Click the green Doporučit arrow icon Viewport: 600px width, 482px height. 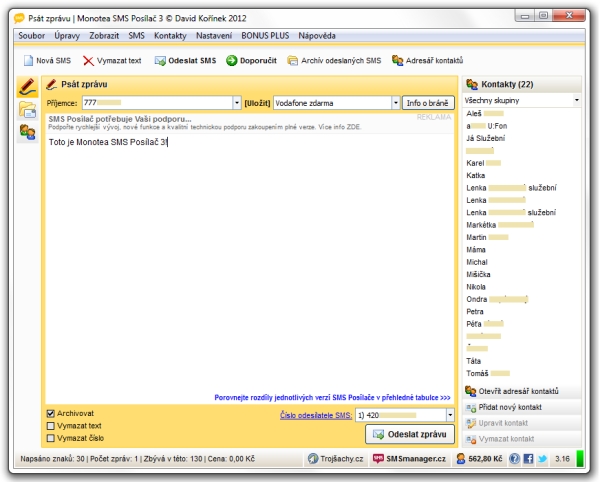(232, 60)
